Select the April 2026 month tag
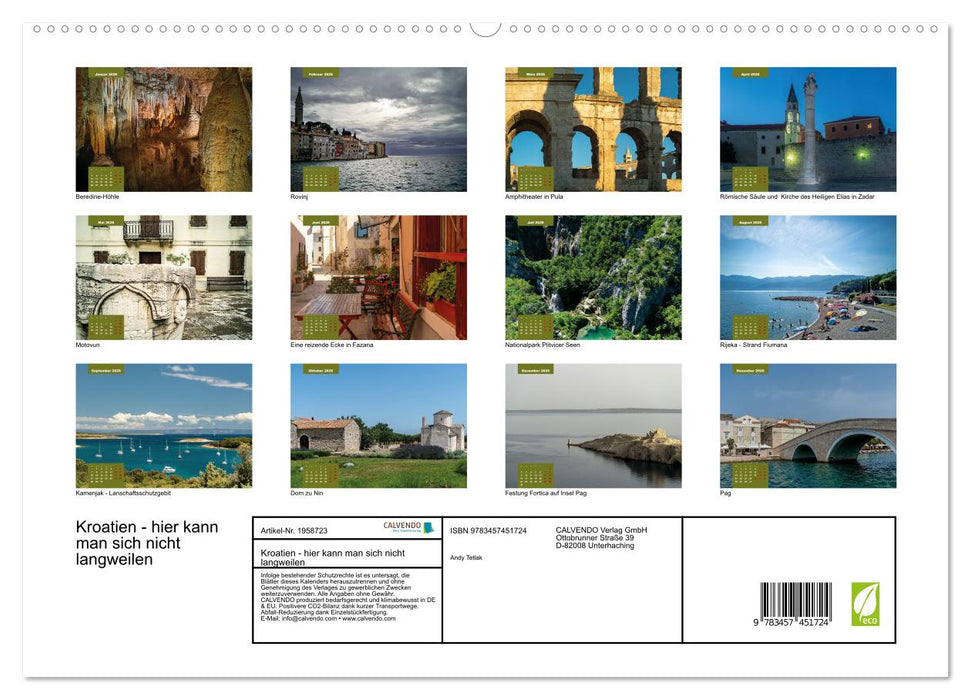971x700 pixels. [x=750, y=75]
